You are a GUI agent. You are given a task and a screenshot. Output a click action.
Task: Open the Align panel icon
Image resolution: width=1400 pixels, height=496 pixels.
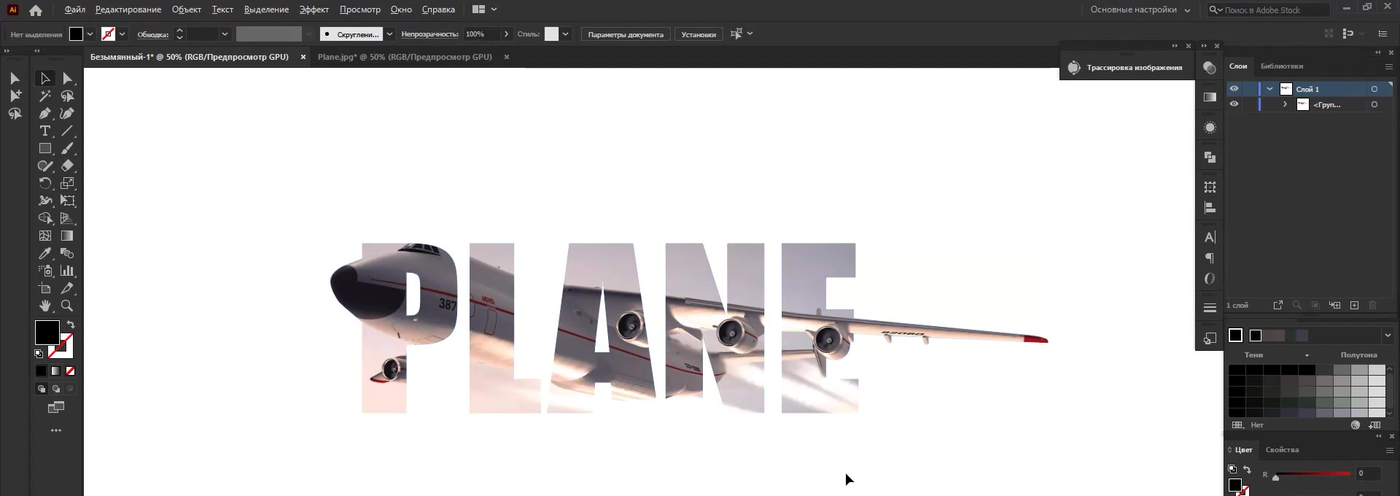1210,208
